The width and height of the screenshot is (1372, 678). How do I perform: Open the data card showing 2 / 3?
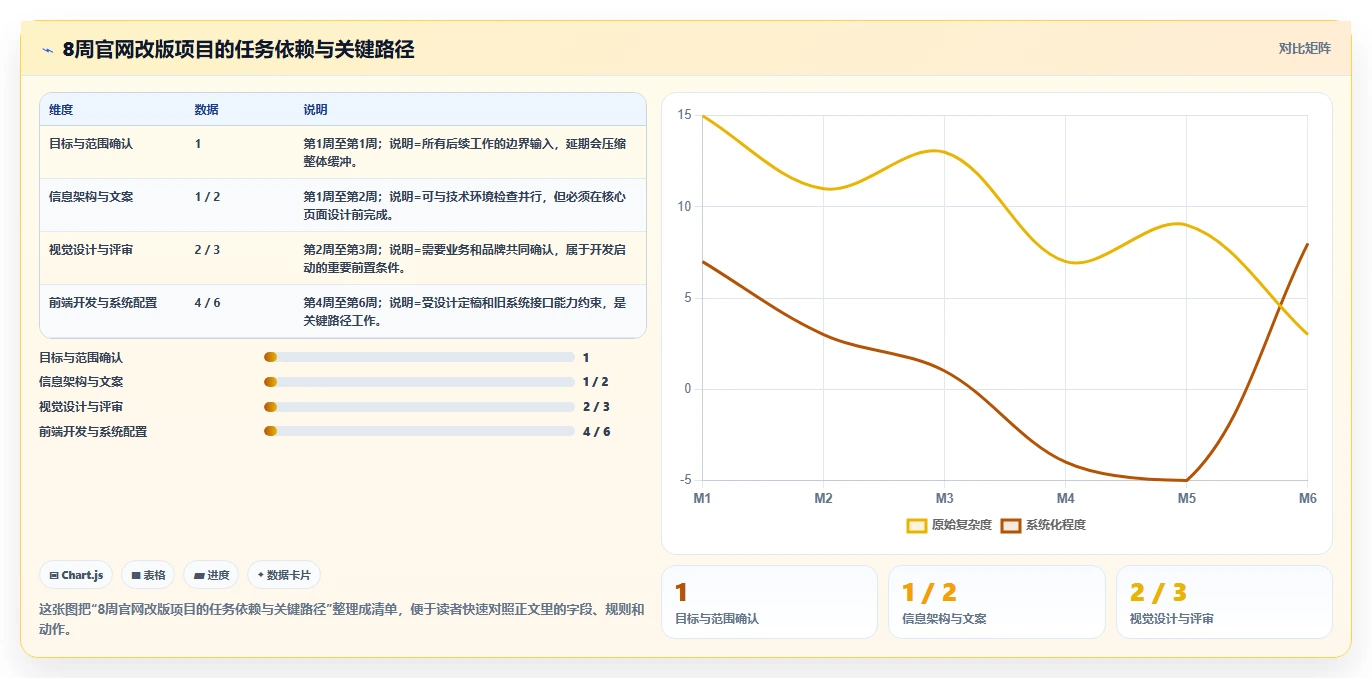1224,602
